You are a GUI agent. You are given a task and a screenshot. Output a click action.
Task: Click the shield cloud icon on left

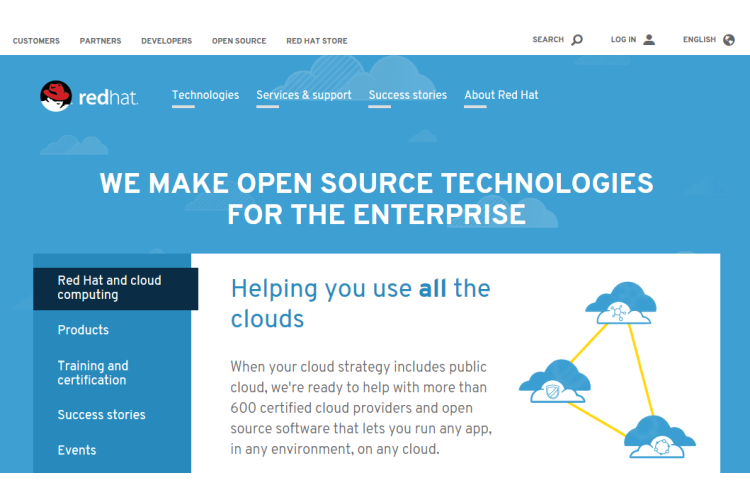[x=555, y=384]
